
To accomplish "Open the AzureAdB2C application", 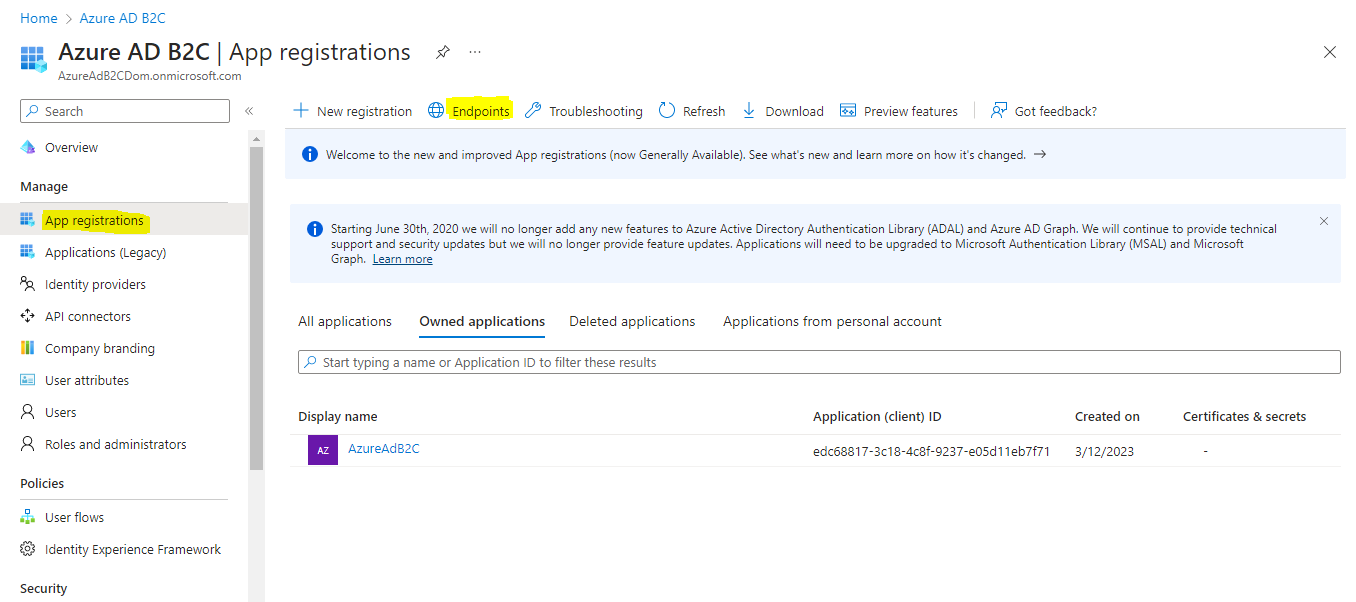I will click(384, 449).
